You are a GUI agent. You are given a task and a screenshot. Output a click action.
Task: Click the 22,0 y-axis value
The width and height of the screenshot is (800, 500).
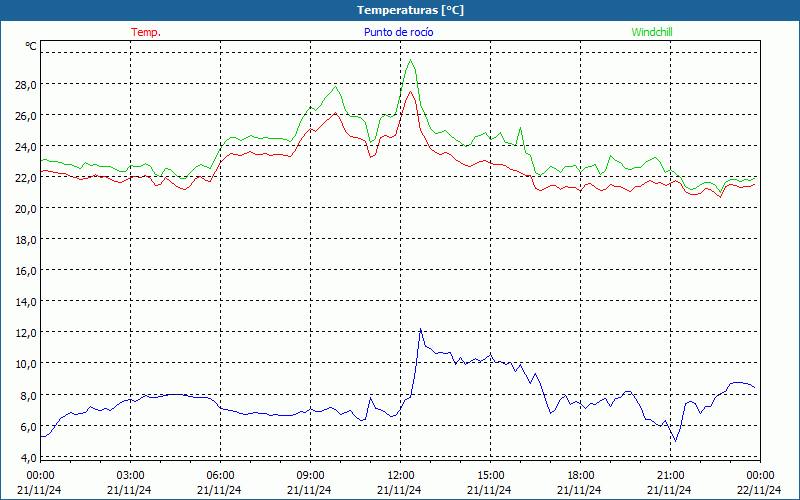pyautogui.click(x=26, y=178)
